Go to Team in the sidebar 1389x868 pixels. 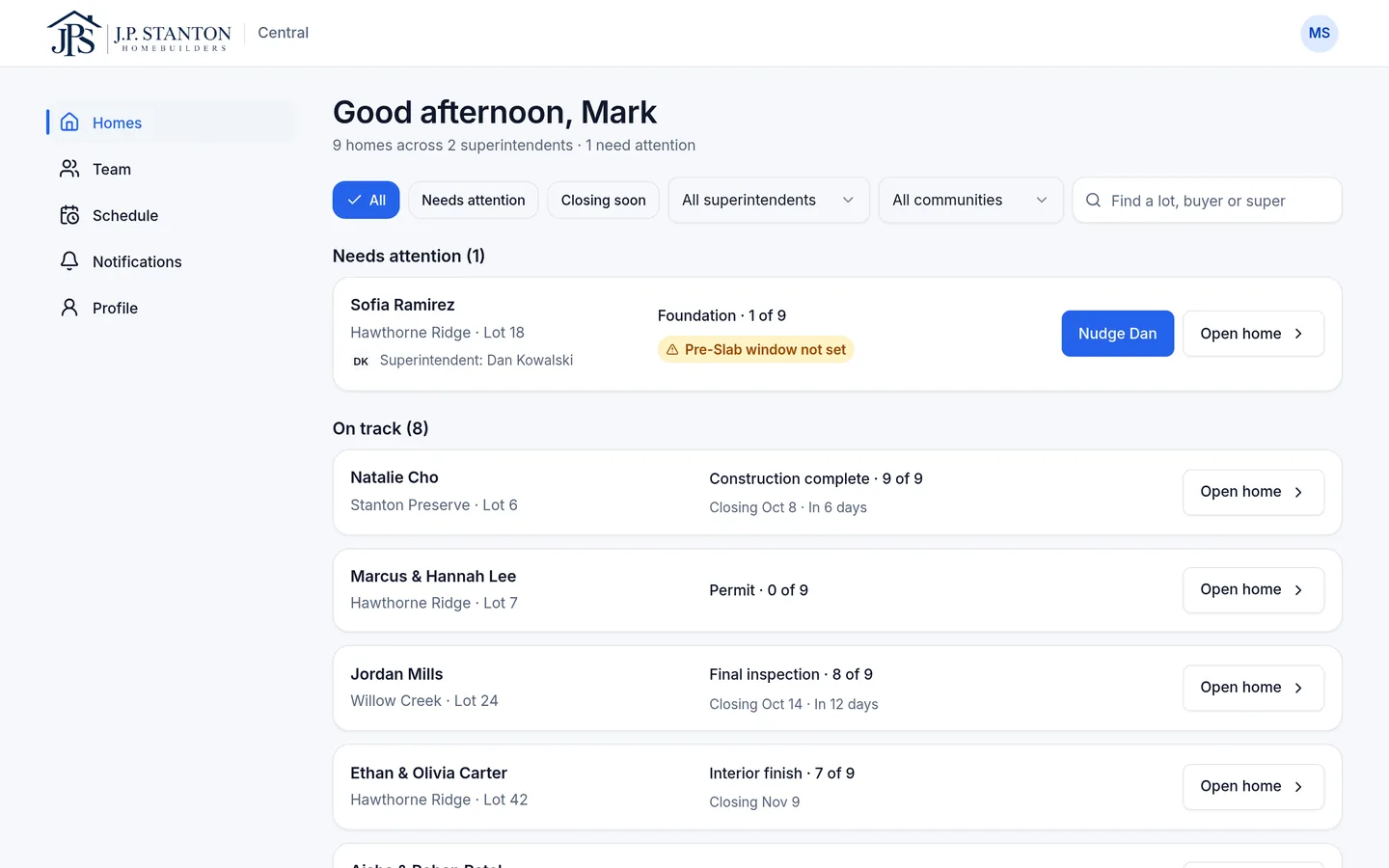coord(171,169)
